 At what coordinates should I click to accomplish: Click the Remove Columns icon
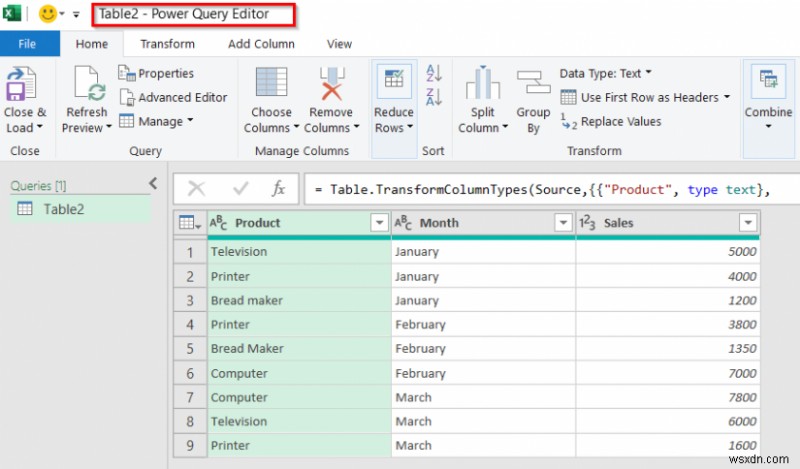click(x=332, y=84)
